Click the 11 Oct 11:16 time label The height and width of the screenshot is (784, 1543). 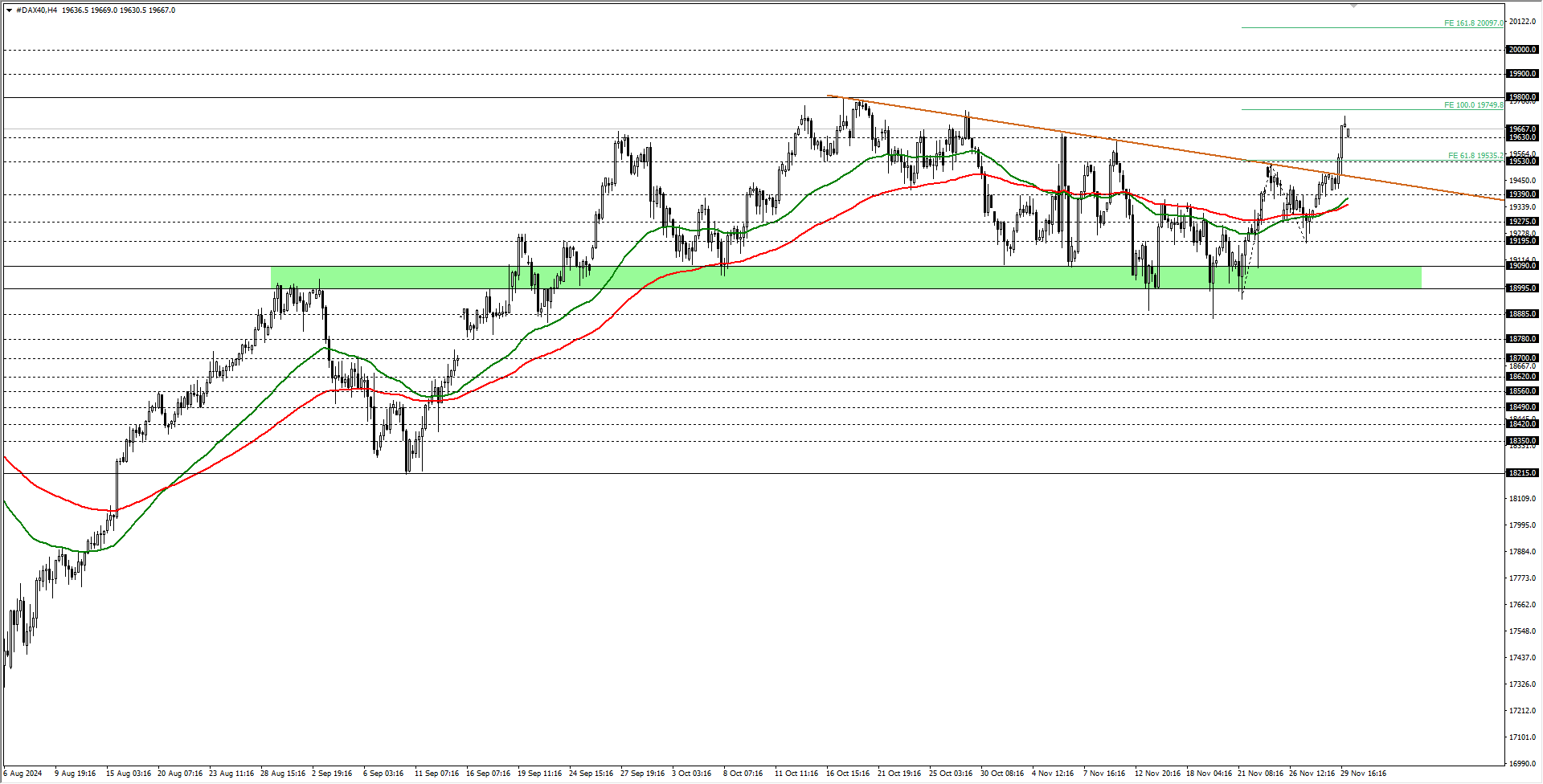pos(796,774)
